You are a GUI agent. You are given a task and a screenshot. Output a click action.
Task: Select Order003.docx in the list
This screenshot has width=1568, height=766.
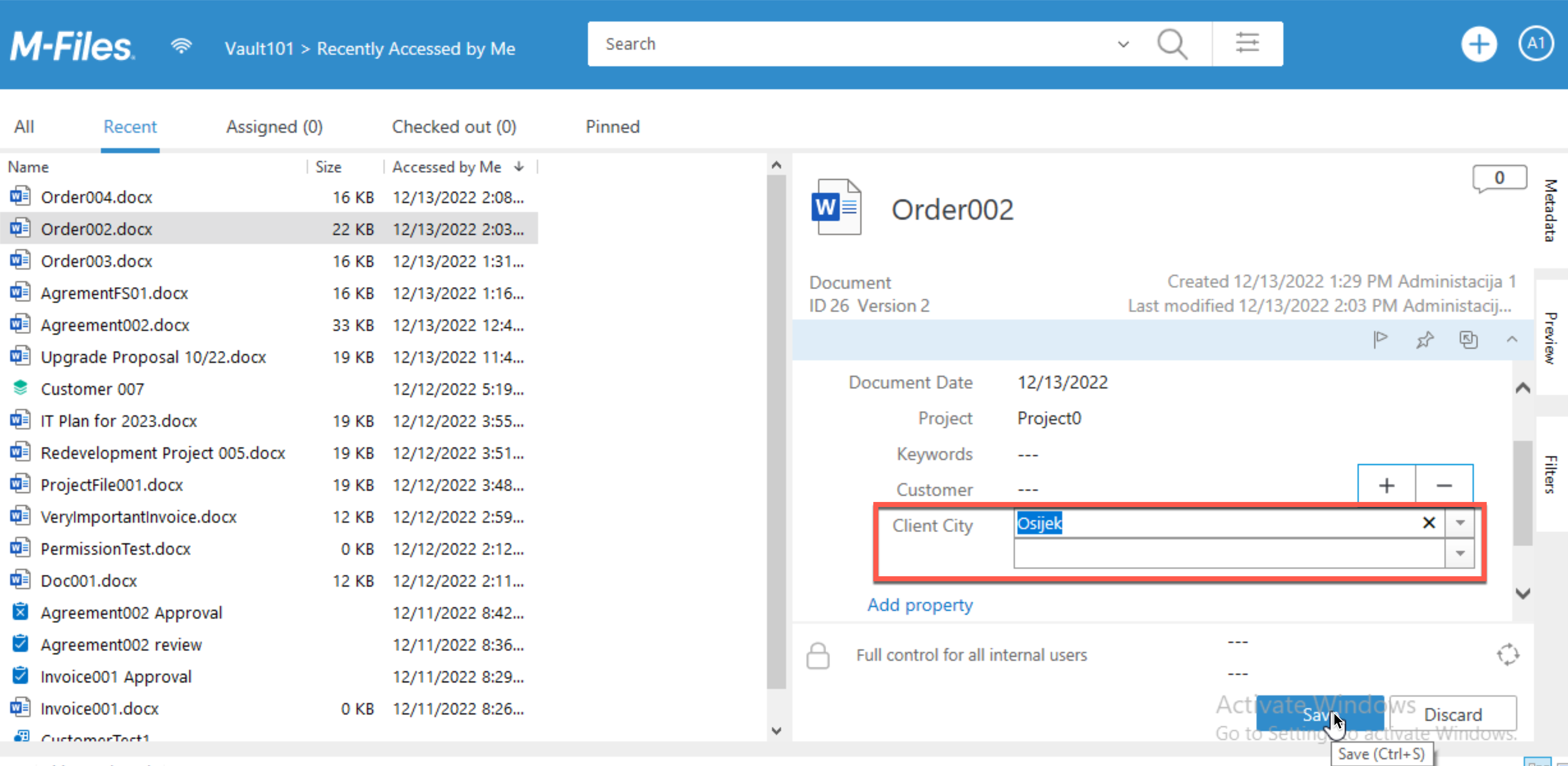269,261
